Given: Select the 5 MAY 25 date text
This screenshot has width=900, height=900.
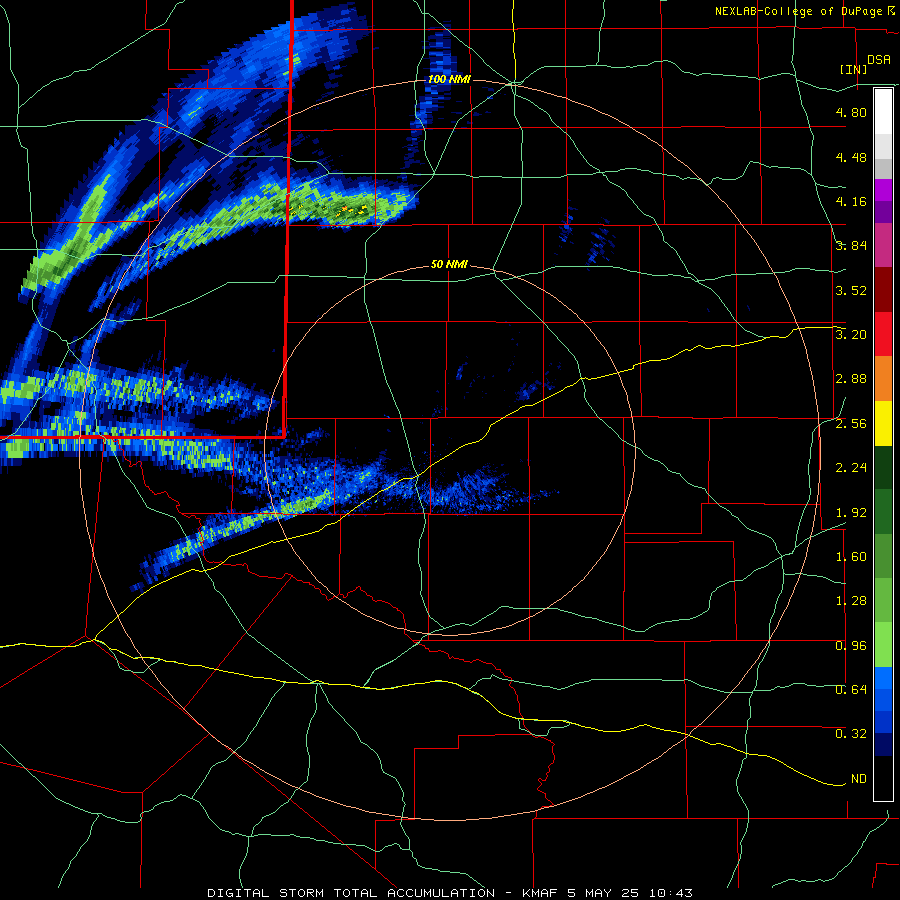Looking at the screenshot, I should [x=602, y=893].
